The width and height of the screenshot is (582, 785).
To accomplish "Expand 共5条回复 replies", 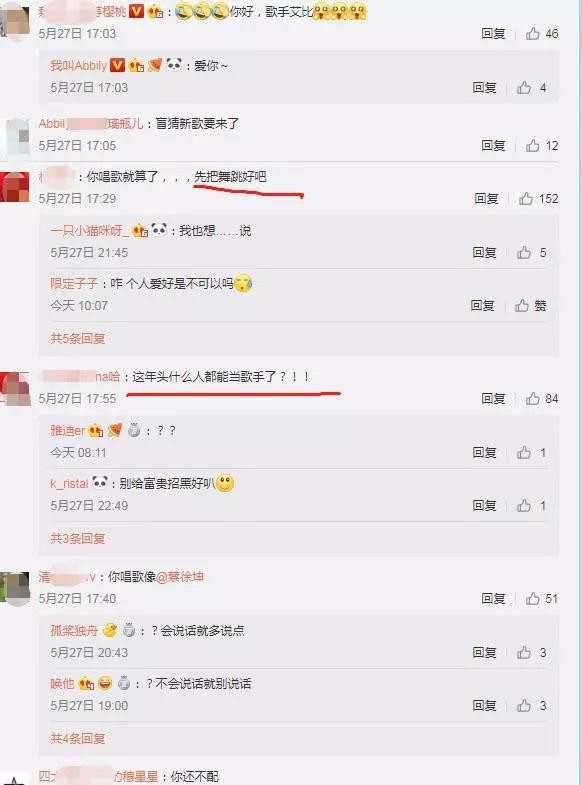I will (x=78, y=338).
